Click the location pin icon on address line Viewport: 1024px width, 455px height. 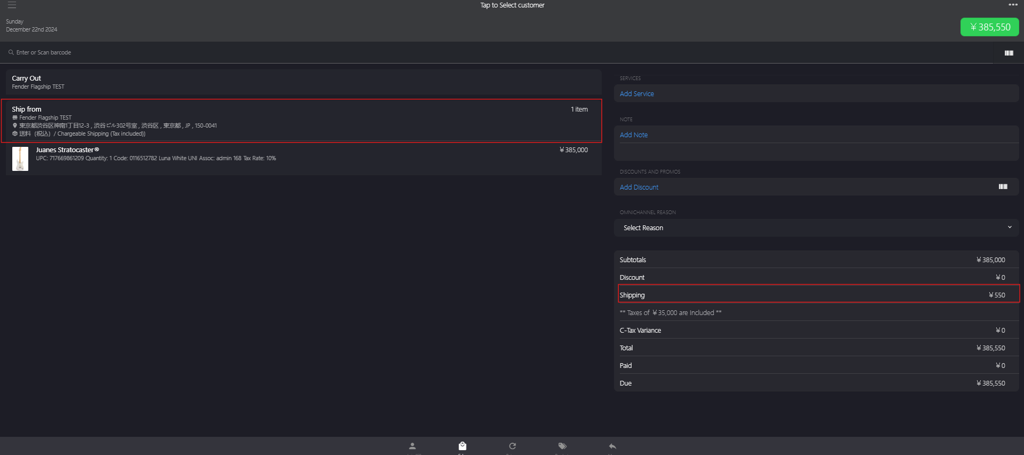click(x=14, y=125)
